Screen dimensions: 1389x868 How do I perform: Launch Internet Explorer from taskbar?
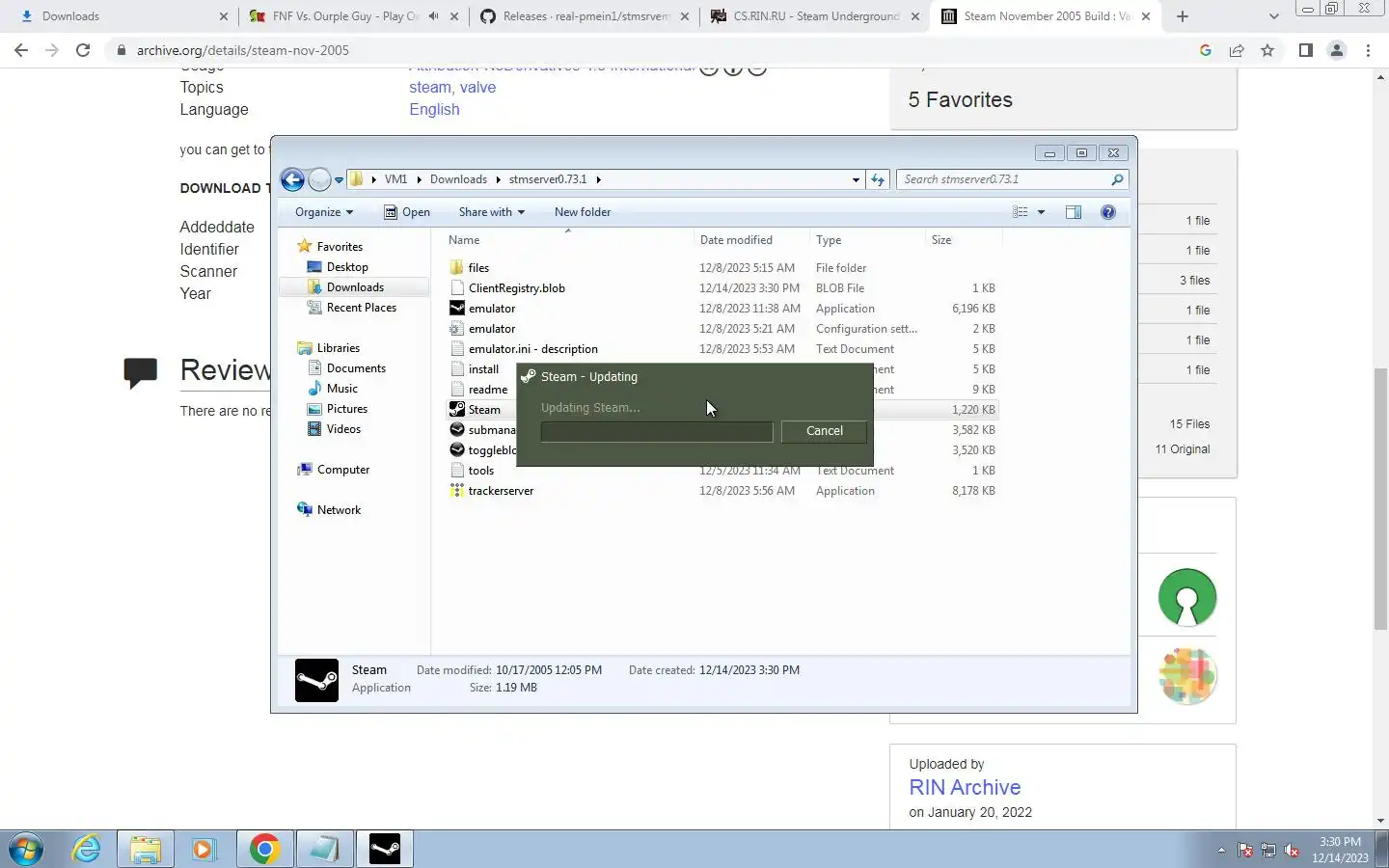click(87, 849)
